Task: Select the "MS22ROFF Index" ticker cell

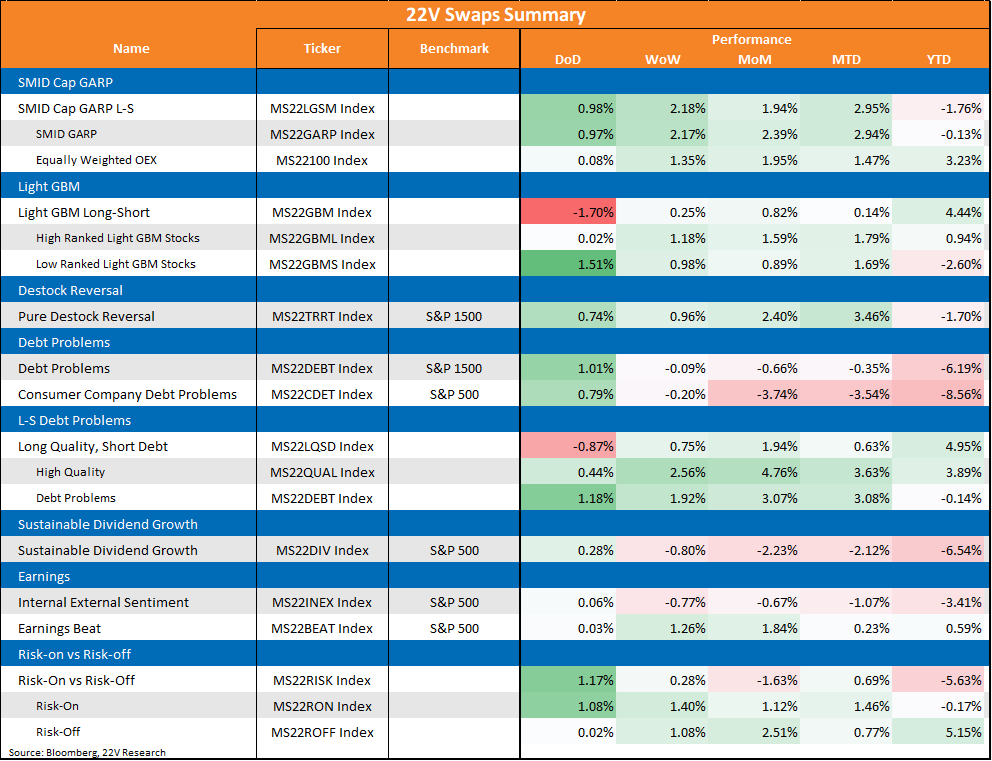Action: pos(323,733)
